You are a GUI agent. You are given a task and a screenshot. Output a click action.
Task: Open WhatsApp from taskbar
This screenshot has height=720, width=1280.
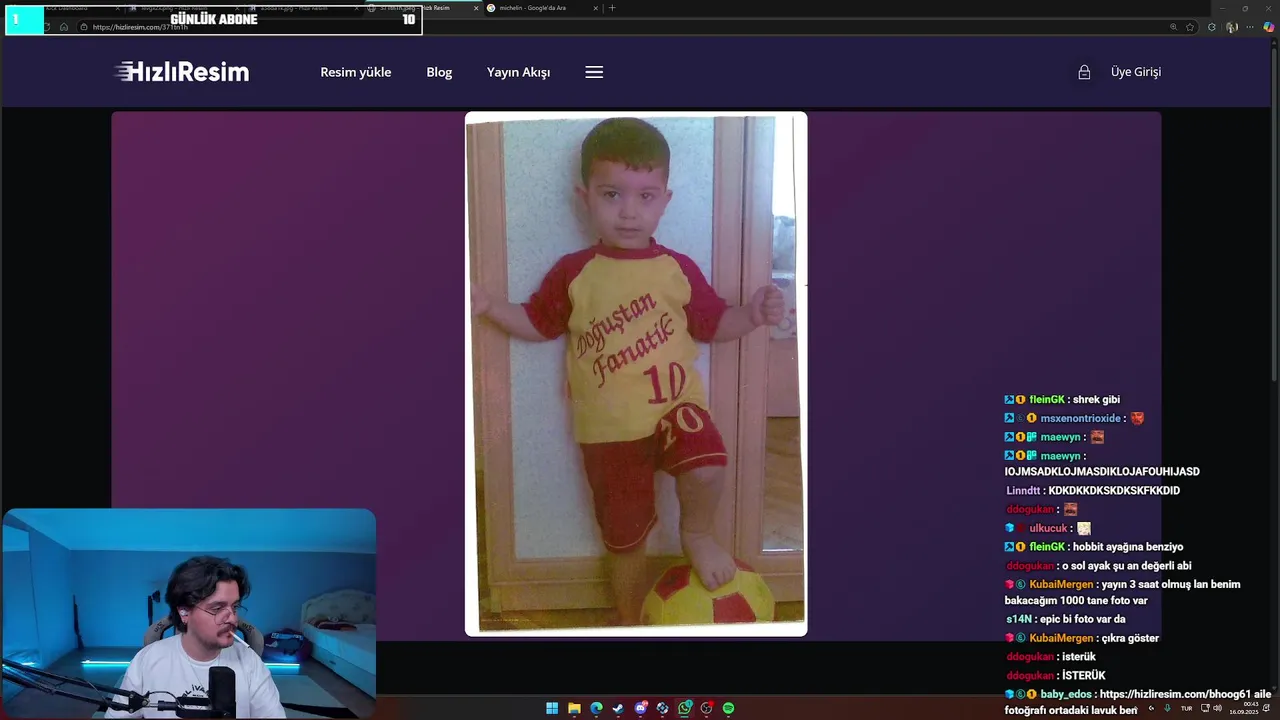coord(684,708)
